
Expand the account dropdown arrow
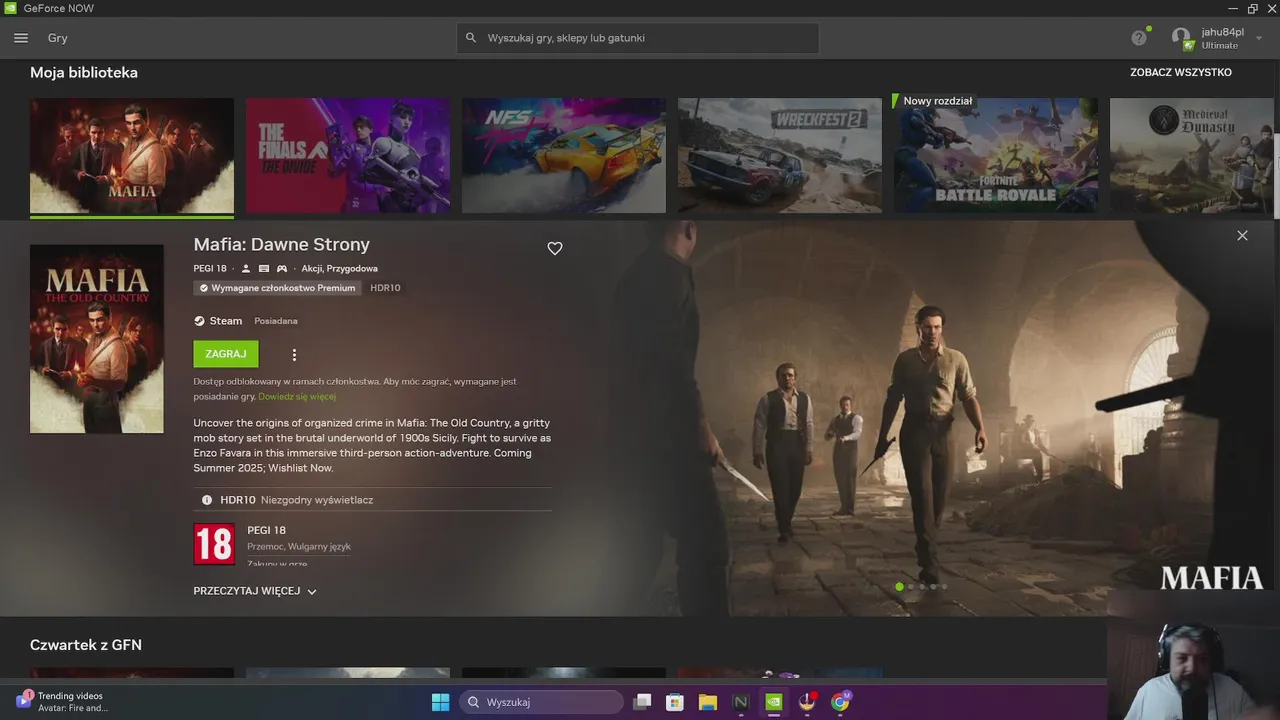tap(1259, 38)
